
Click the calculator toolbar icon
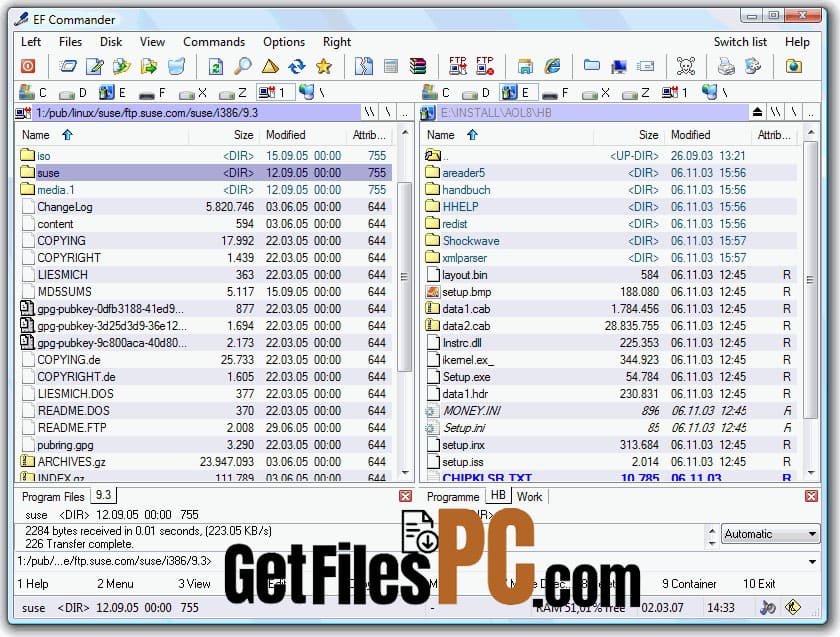(391, 66)
